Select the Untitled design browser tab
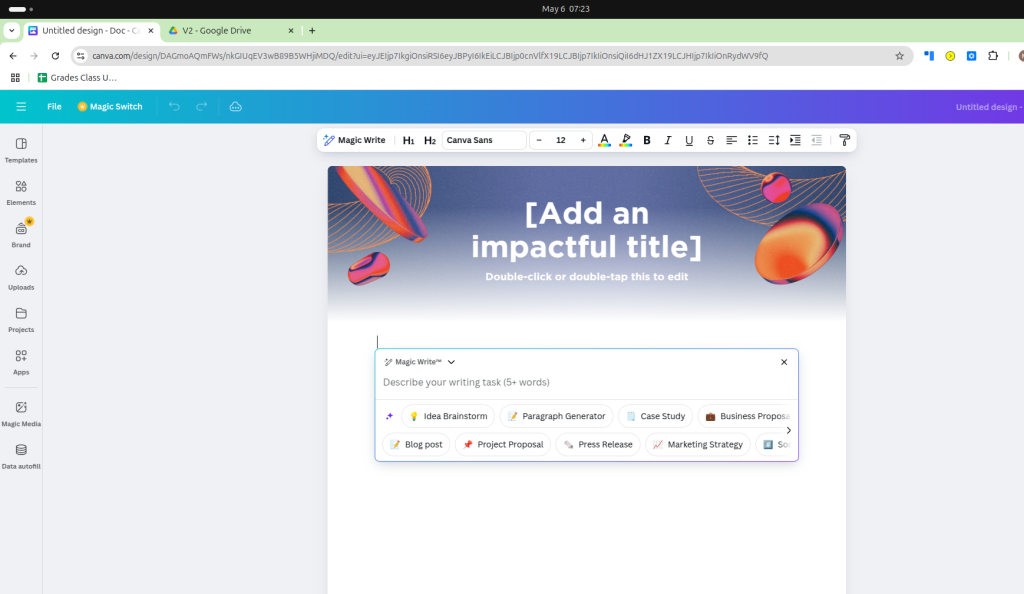 pos(91,31)
